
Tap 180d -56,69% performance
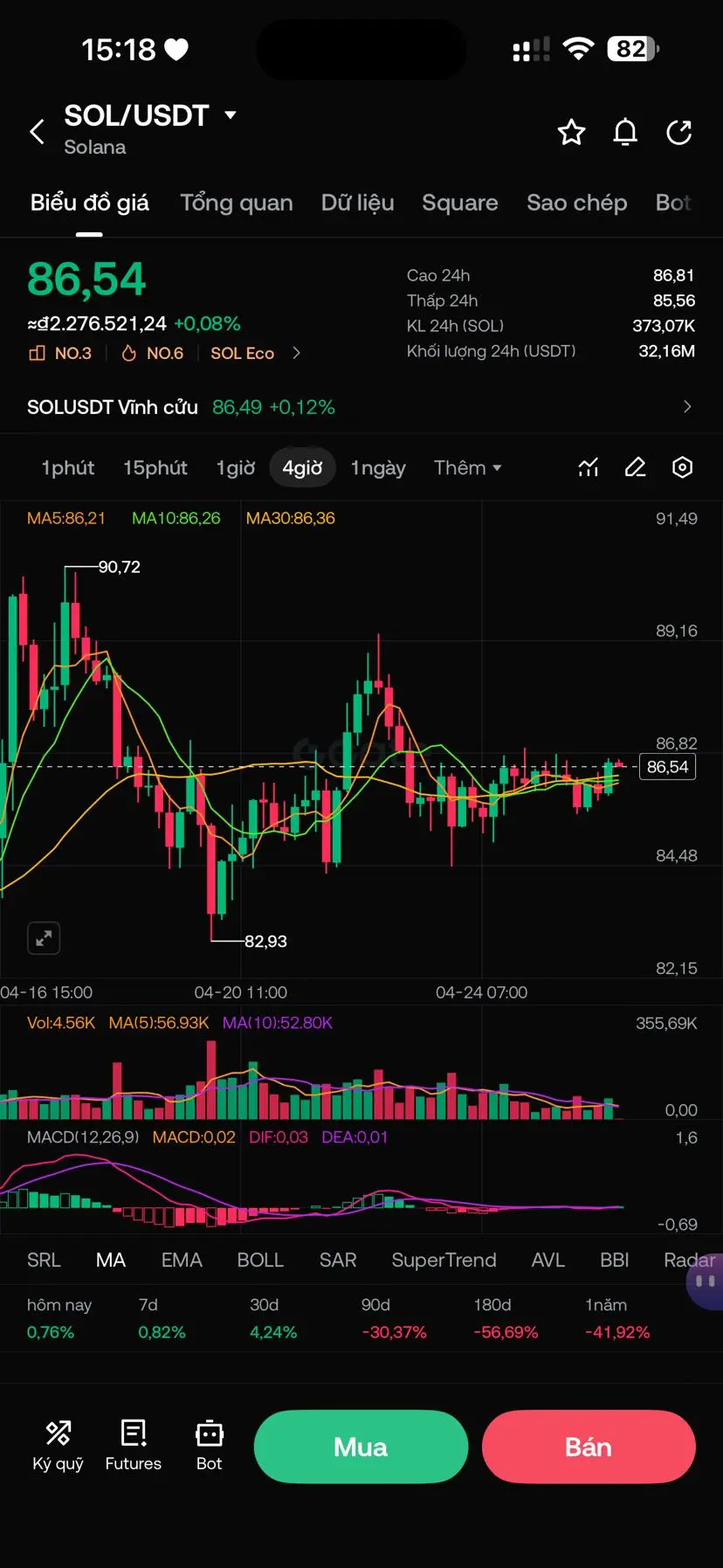coord(506,1318)
